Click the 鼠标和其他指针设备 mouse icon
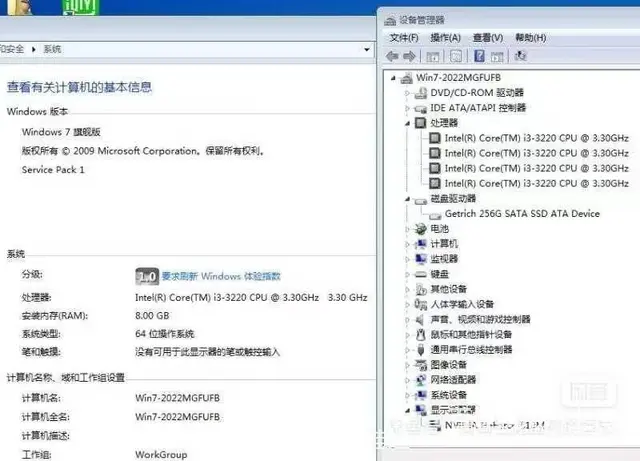The width and height of the screenshot is (640, 461). tap(420, 335)
